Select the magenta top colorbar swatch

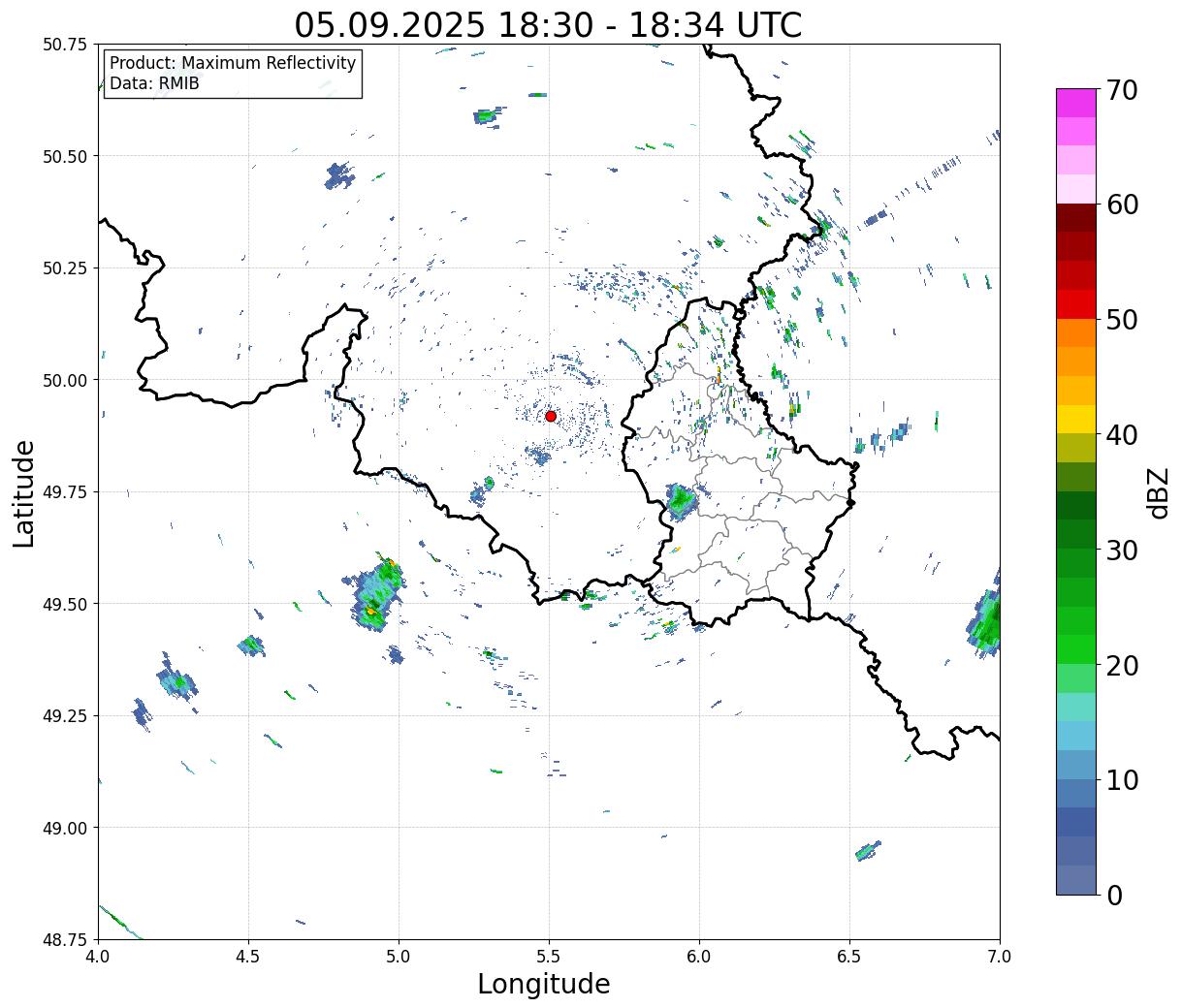[x=1076, y=103]
